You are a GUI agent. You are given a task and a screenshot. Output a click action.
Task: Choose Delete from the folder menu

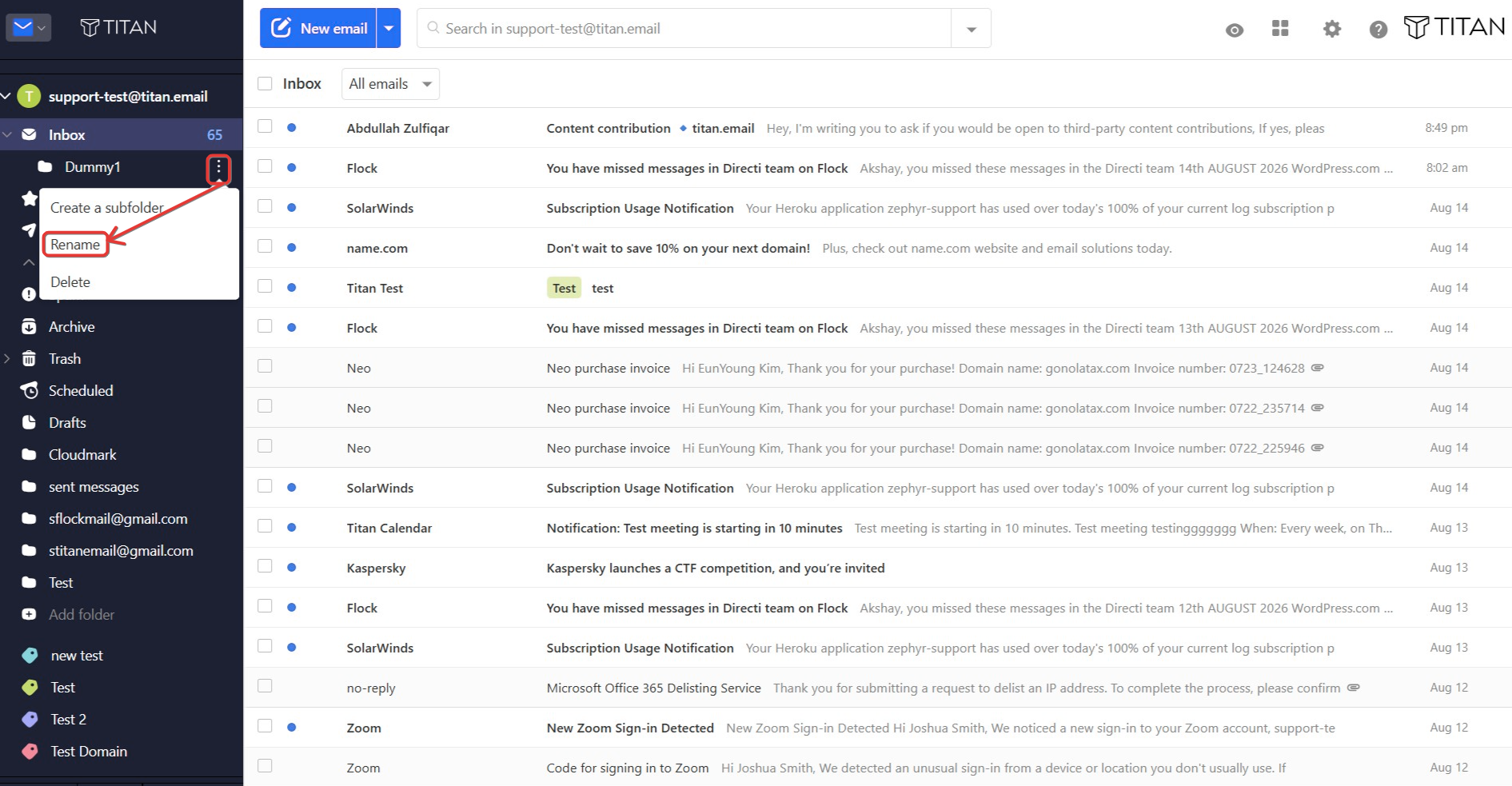click(70, 282)
